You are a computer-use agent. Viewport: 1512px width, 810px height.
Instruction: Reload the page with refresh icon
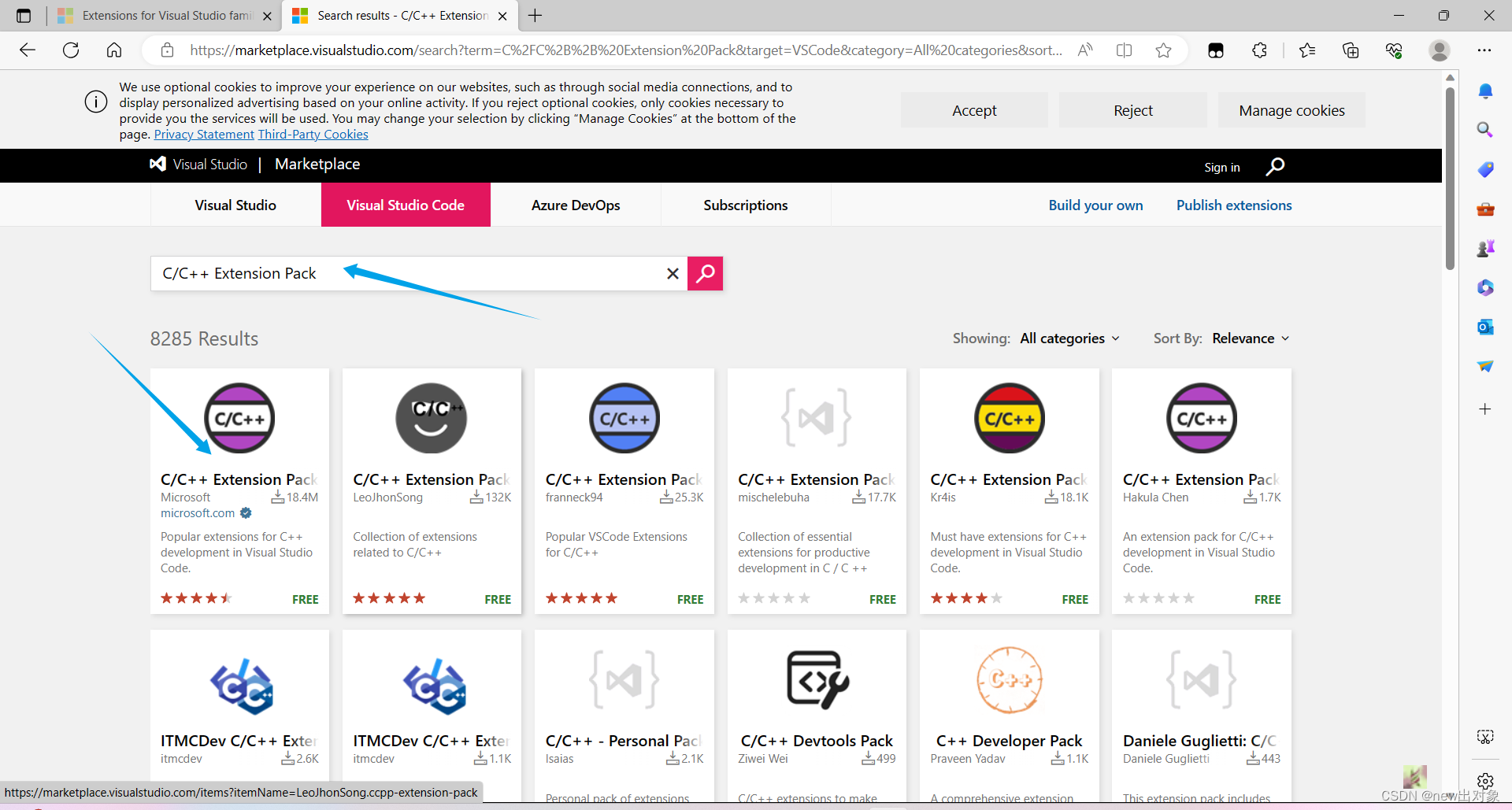71,50
